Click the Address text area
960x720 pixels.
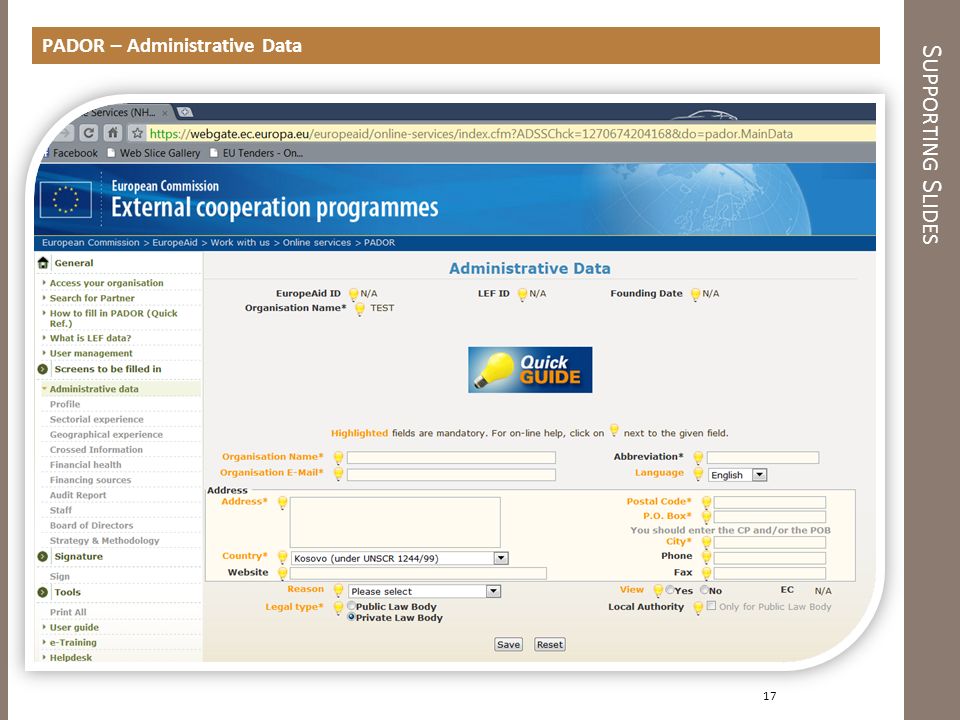(x=395, y=522)
